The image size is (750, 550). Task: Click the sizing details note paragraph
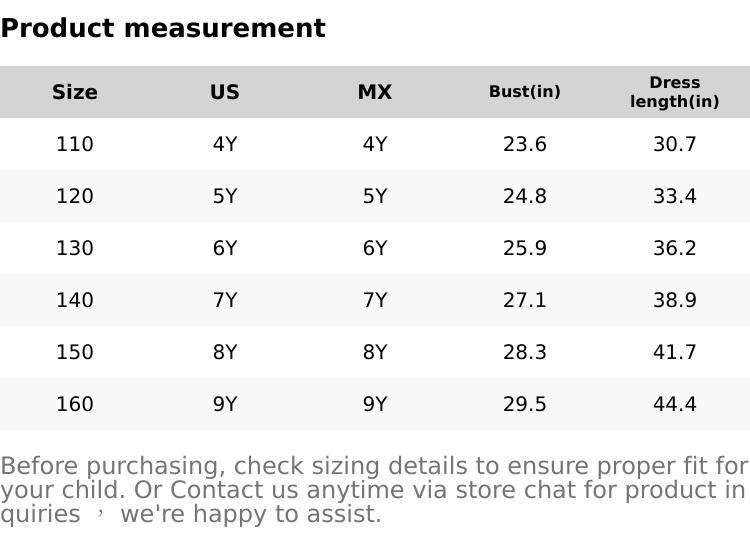pos(374,490)
